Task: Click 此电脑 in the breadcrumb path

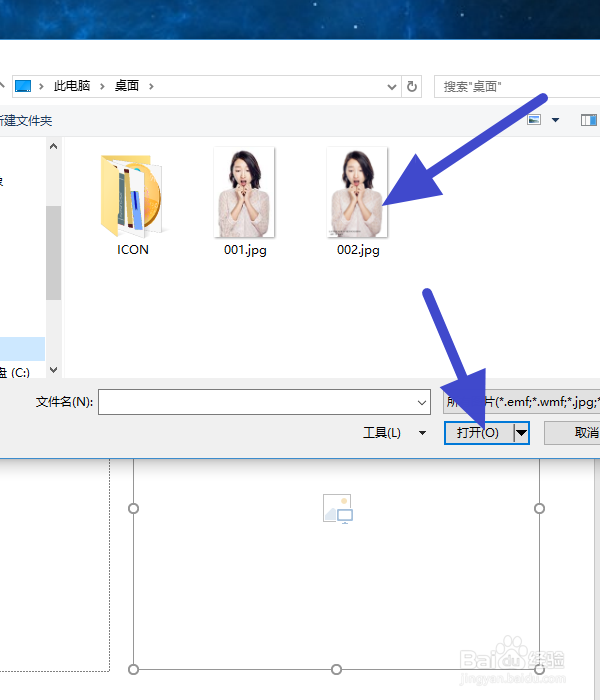Action: tap(72, 86)
